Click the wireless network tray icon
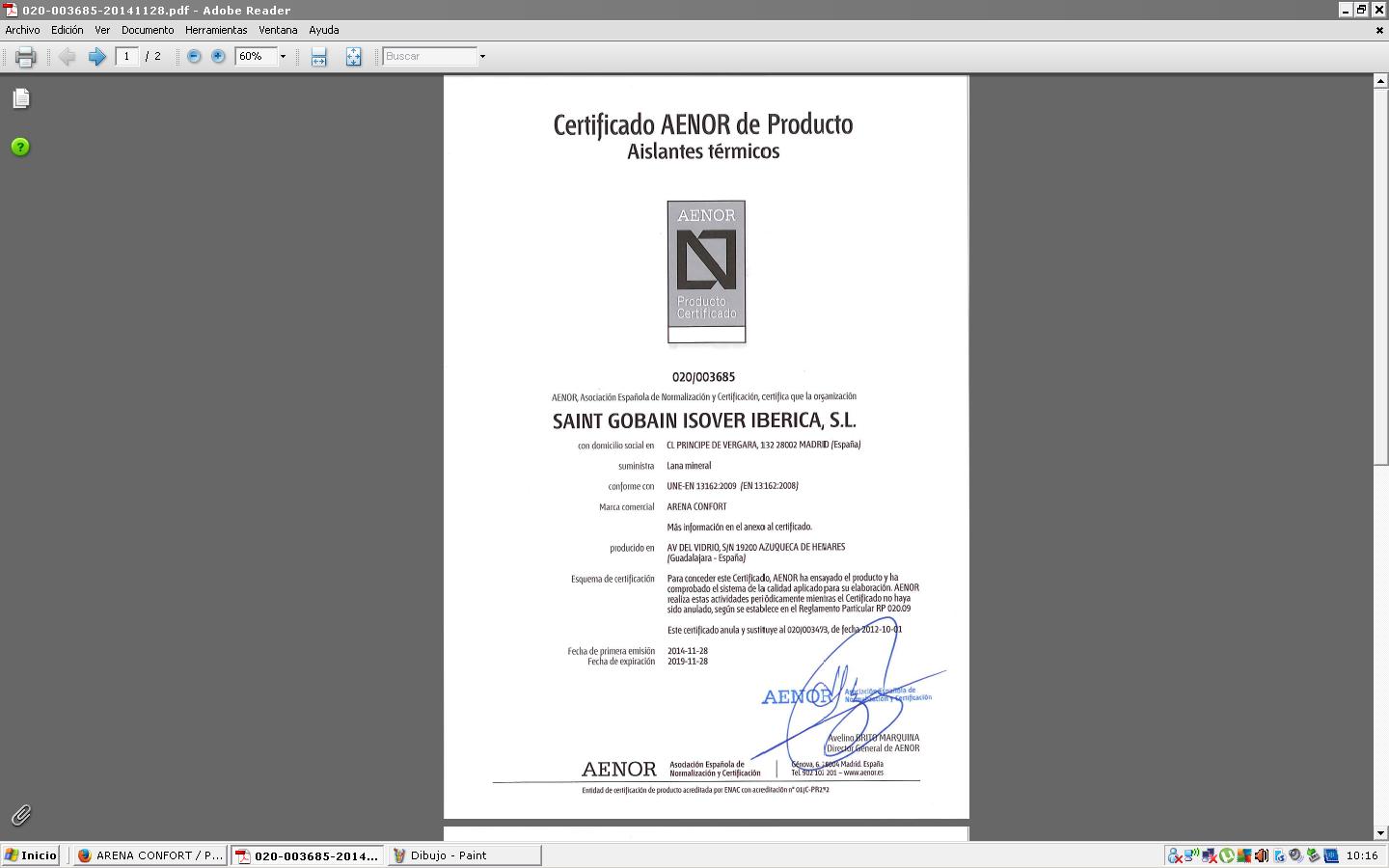 (1191, 855)
